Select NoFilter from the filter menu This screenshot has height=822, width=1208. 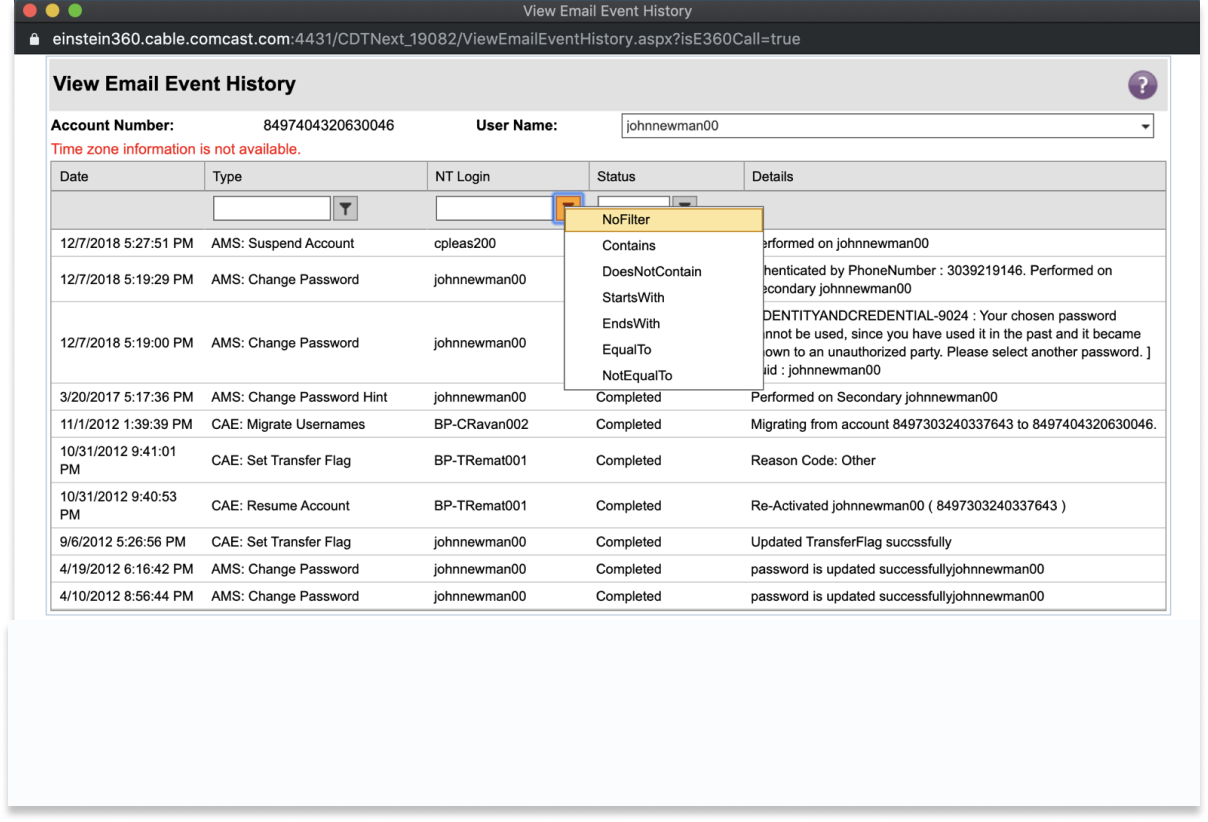[626, 219]
